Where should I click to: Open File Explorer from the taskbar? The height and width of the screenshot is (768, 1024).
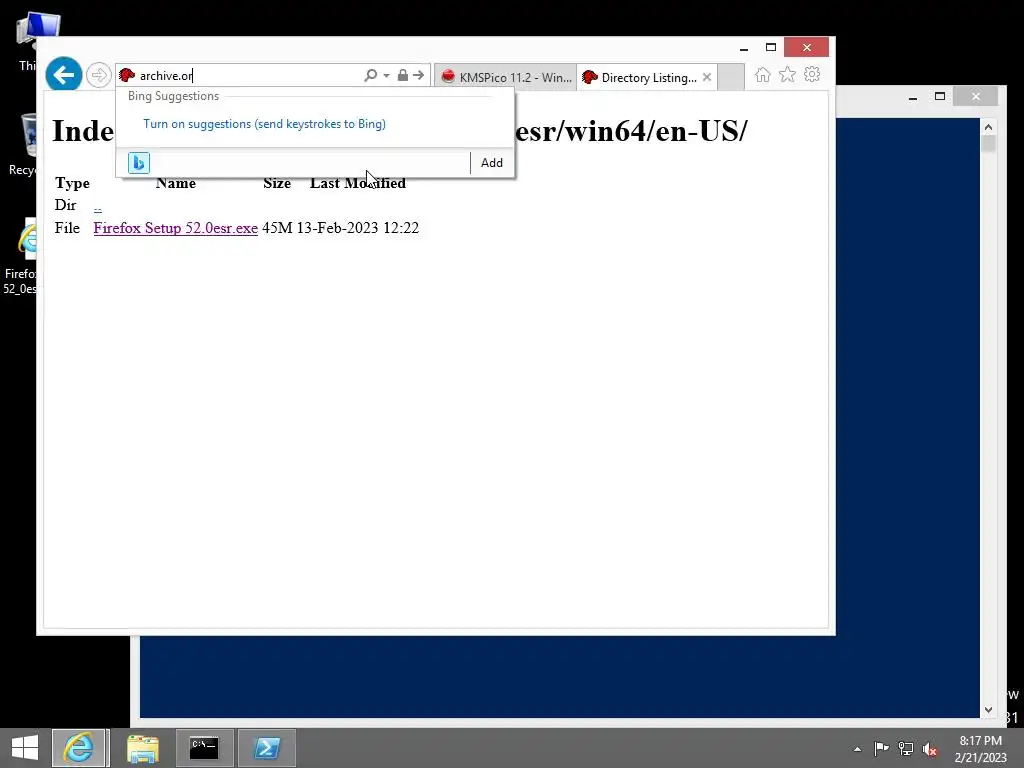(142, 748)
